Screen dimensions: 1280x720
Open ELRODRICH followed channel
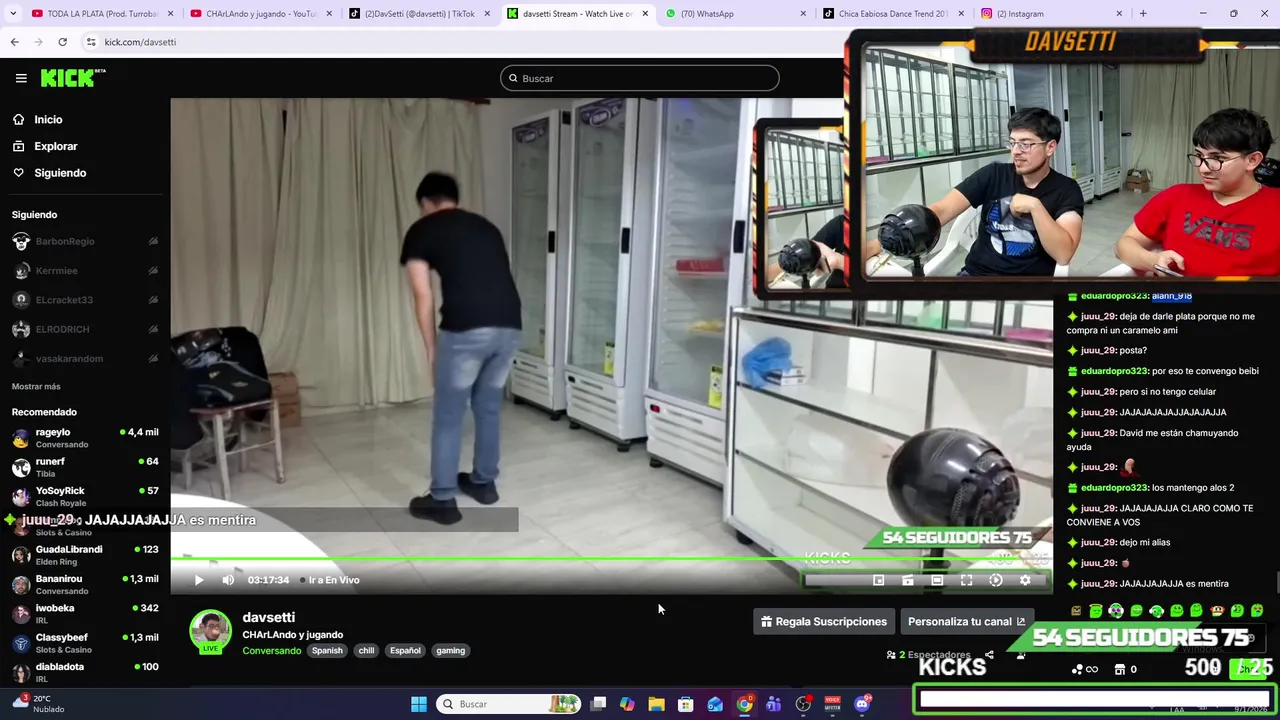click(x=84, y=329)
